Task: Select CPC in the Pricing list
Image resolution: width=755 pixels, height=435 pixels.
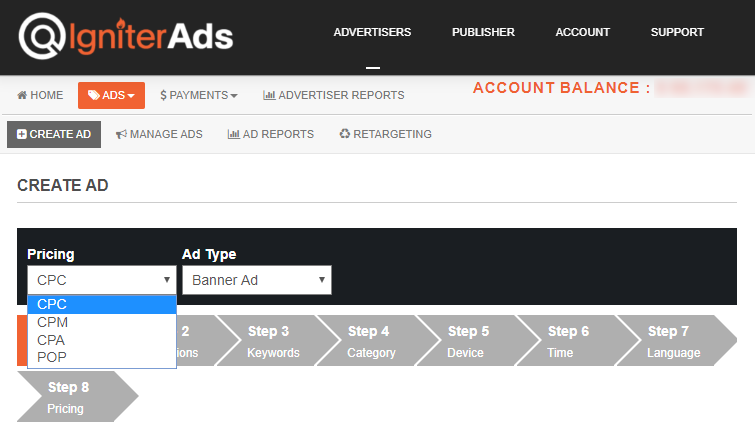Action: click(102, 304)
